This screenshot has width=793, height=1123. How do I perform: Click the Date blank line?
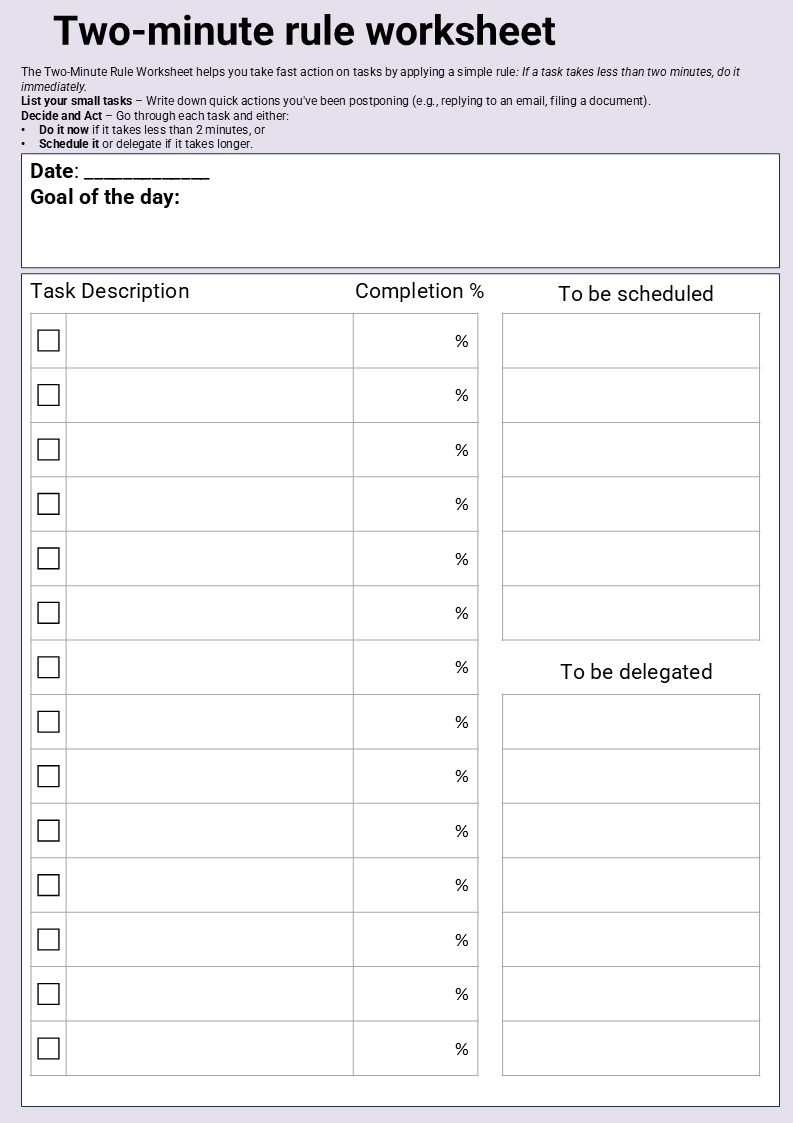pos(146,172)
